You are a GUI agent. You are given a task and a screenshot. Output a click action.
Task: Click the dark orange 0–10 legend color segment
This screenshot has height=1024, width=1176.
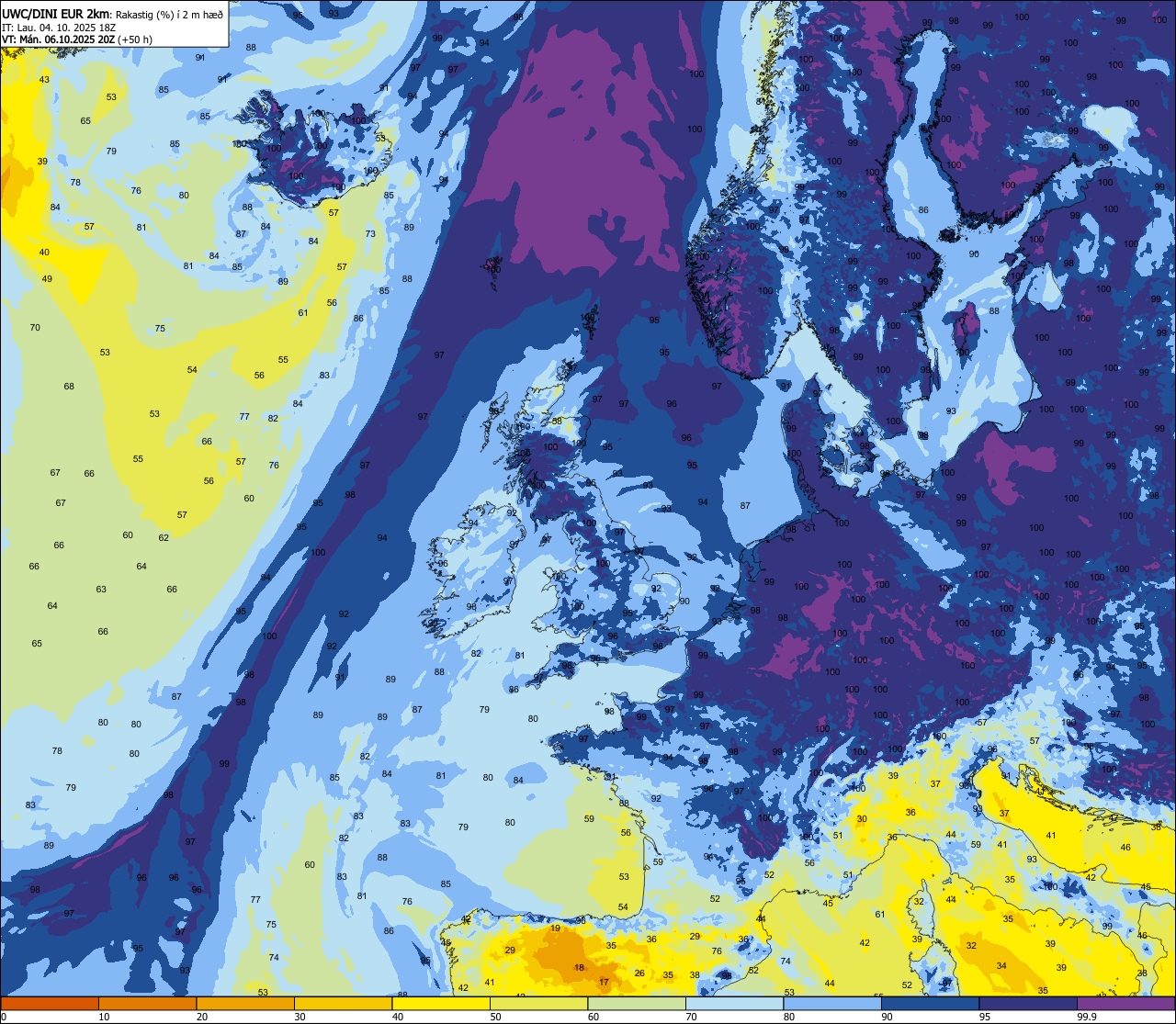click(50, 1003)
